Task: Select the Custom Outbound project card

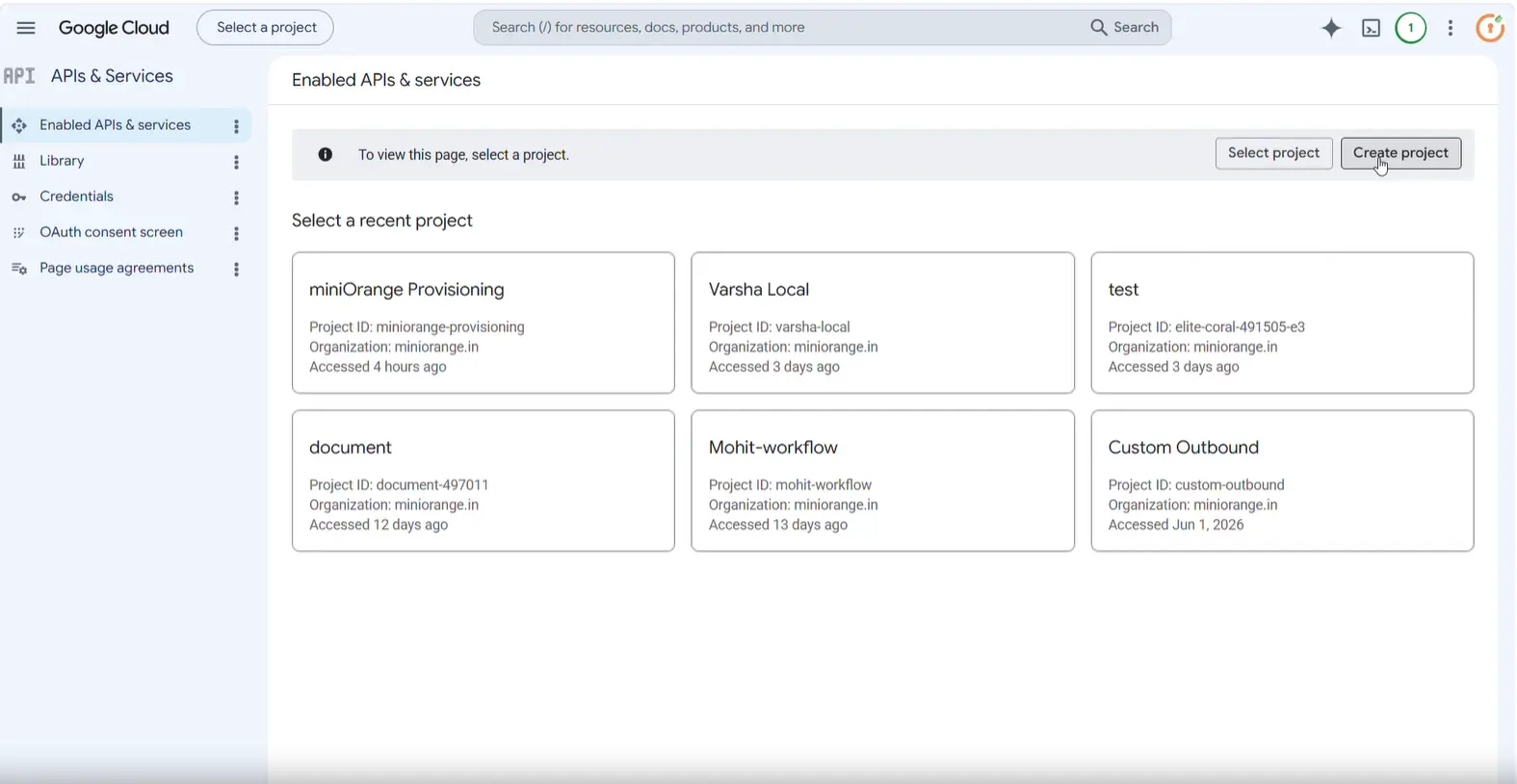Action: [1282, 481]
